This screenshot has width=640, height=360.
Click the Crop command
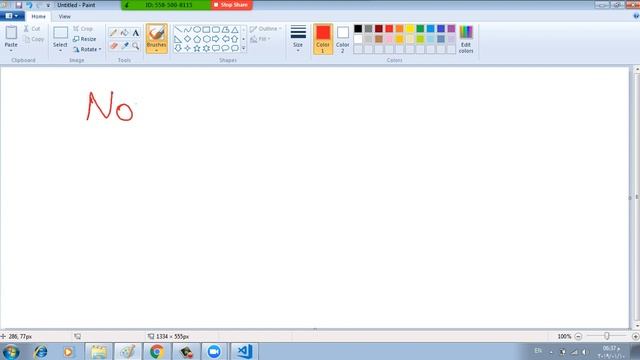click(83, 29)
